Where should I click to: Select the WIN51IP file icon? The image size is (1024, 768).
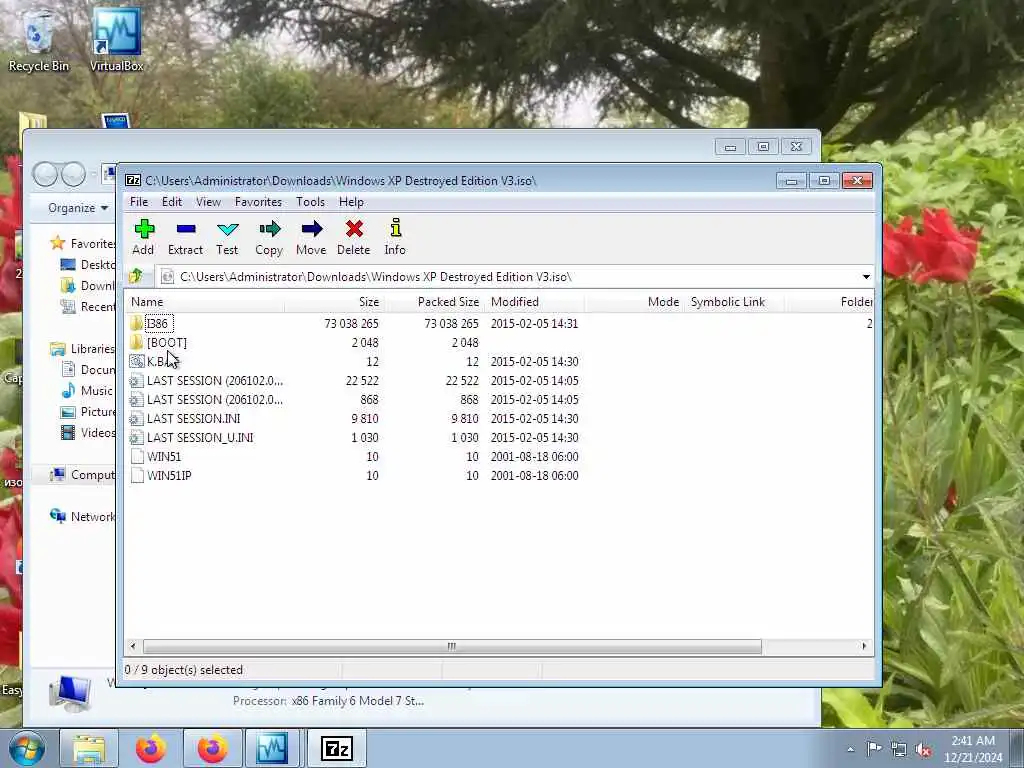(x=136, y=475)
